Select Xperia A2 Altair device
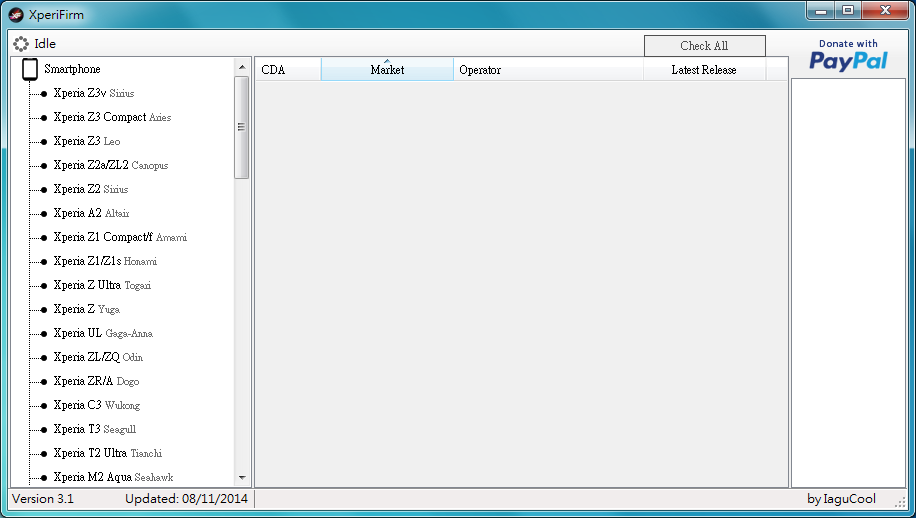Image resolution: width=916 pixels, height=518 pixels. pos(91,213)
